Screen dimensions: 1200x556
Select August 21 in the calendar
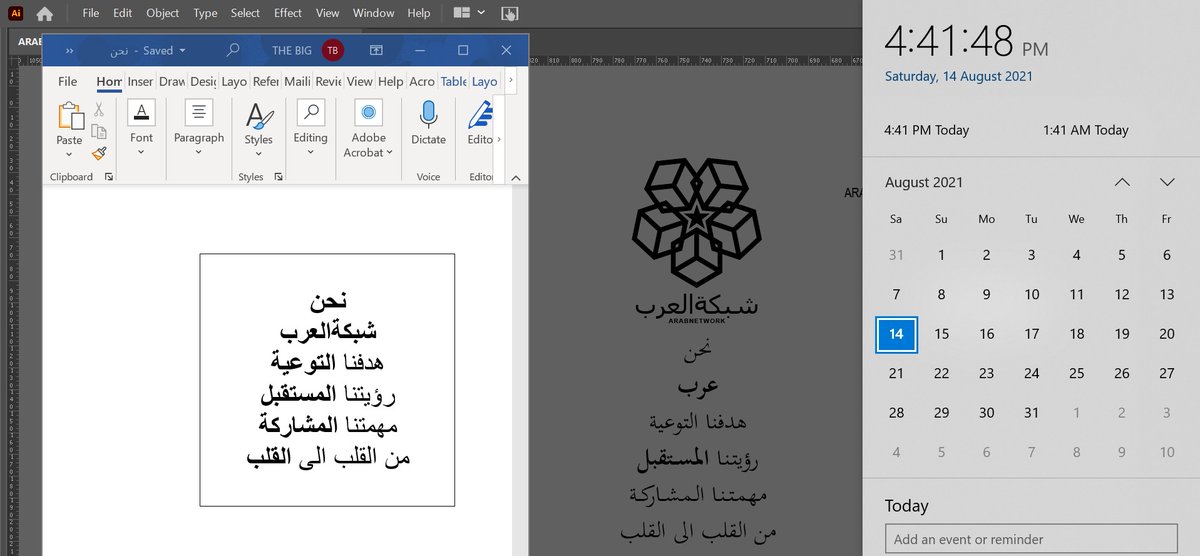[x=896, y=373]
